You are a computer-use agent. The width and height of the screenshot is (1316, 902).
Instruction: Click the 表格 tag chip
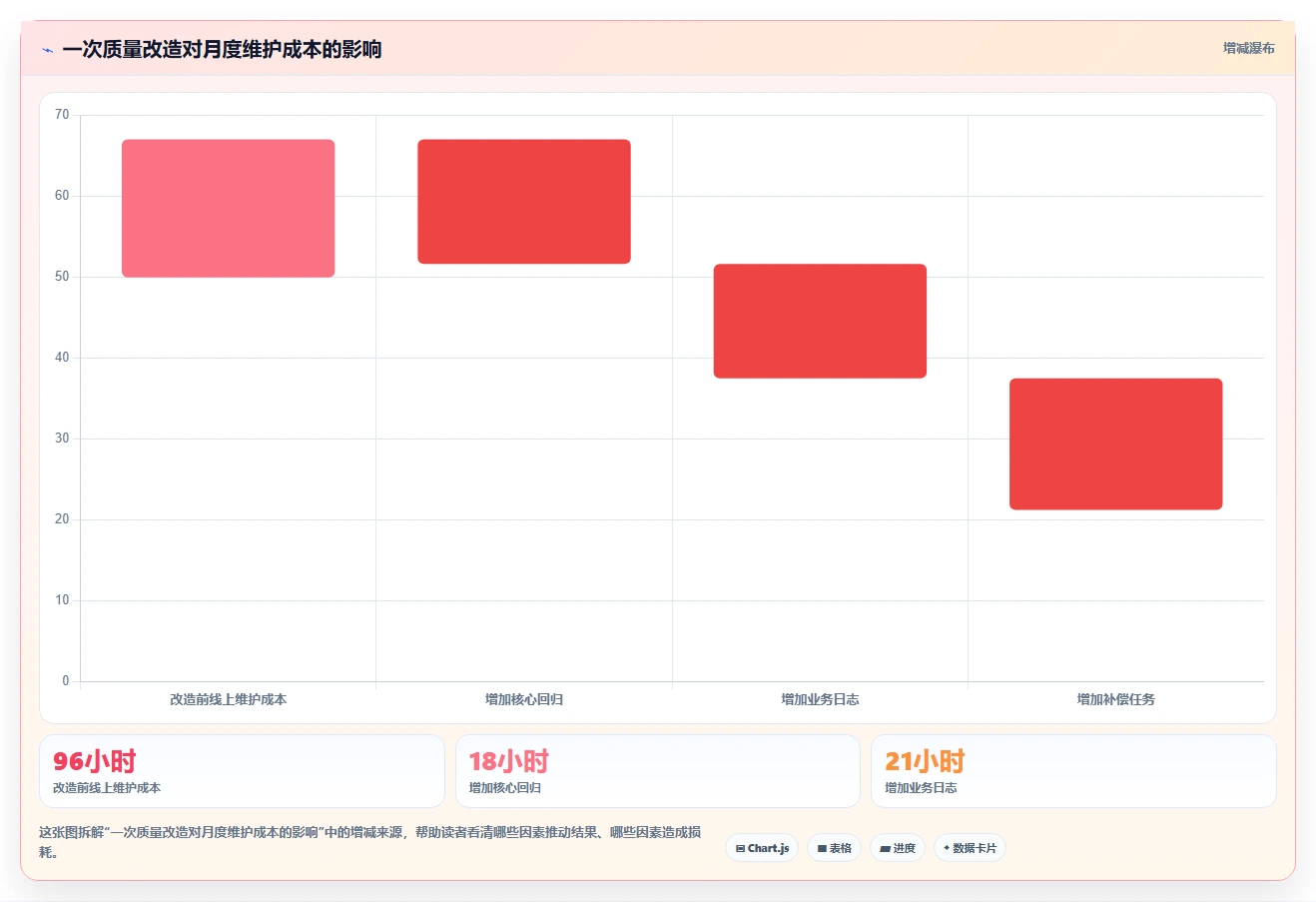[835, 848]
